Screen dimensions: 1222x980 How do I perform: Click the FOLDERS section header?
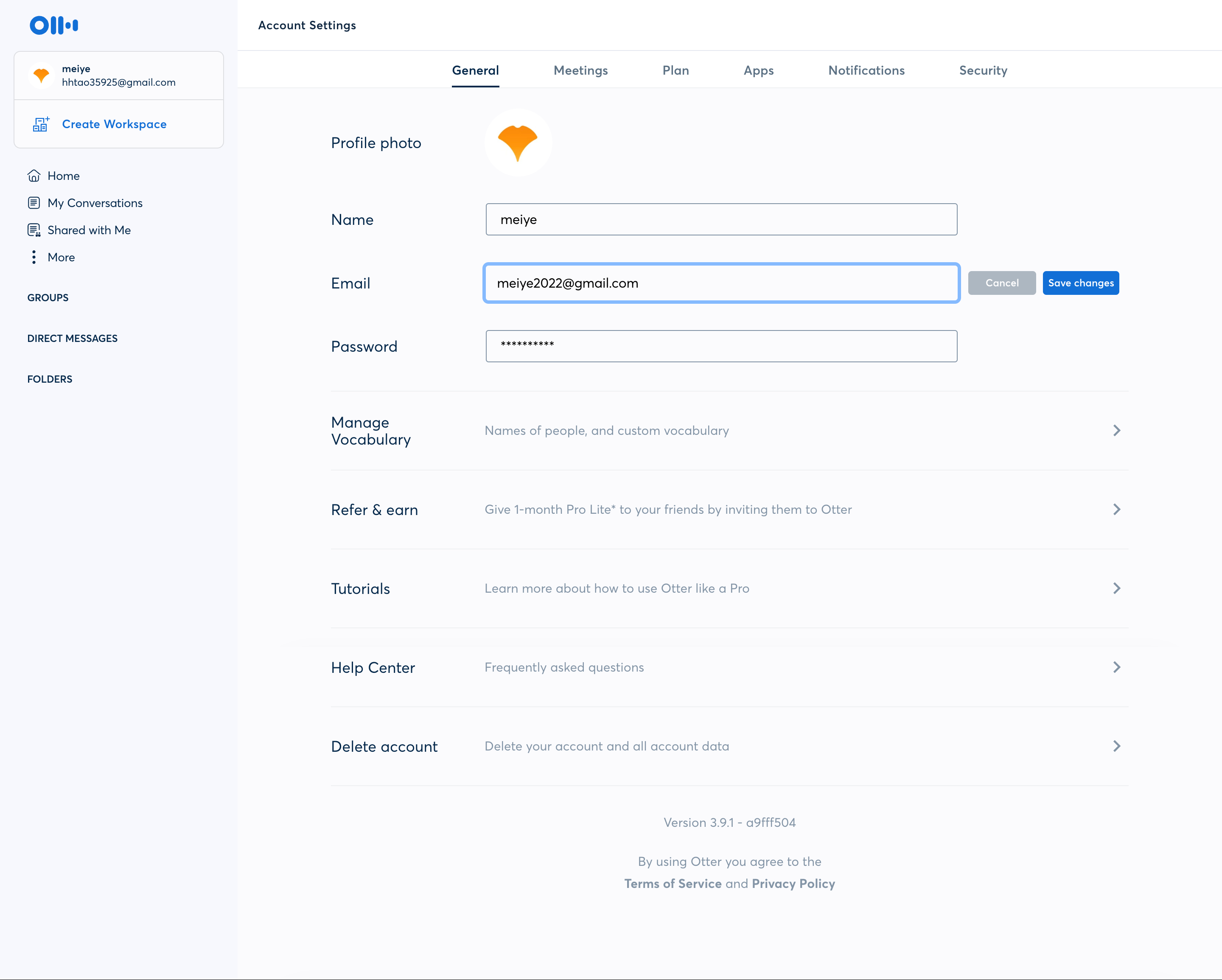(50, 379)
